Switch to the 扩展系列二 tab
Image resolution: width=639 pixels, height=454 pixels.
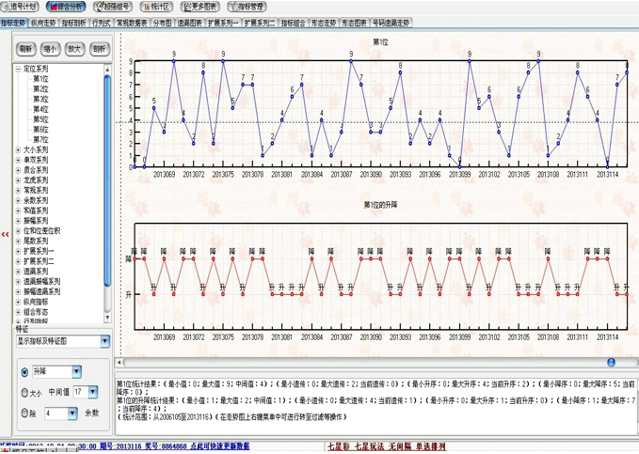[260, 23]
